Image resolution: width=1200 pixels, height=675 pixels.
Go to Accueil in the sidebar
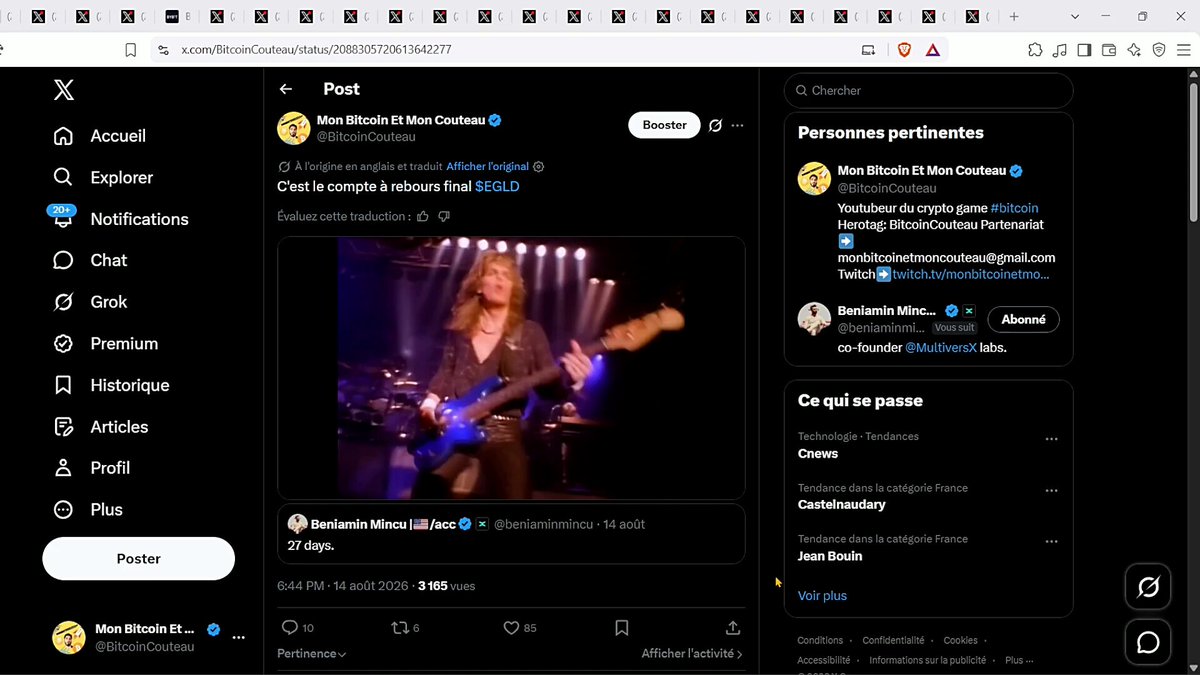click(99, 136)
